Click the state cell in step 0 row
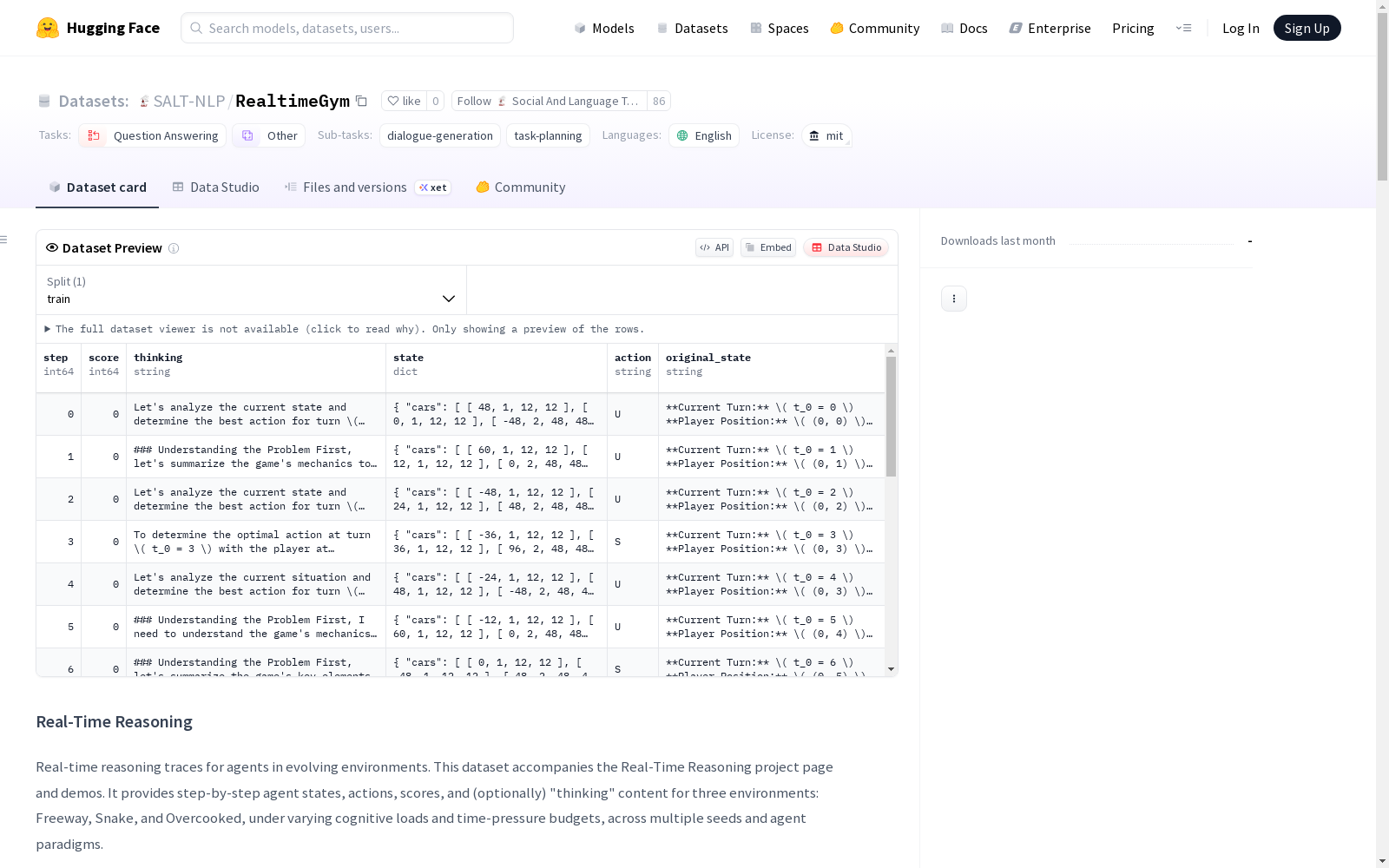1389x868 pixels. point(497,414)
